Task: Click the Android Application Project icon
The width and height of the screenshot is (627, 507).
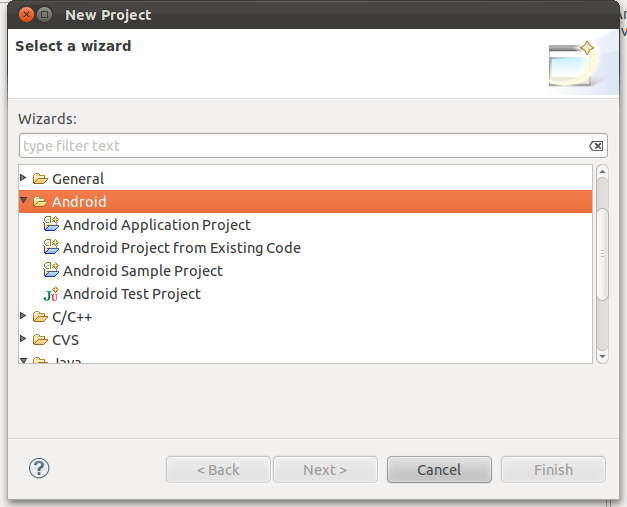Action: (51, 225)
